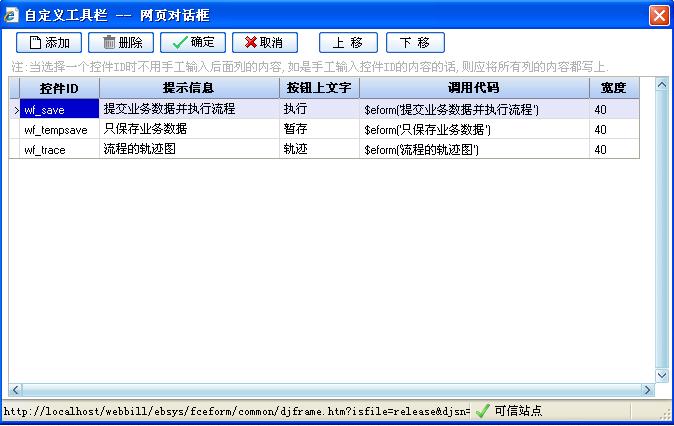
Task: Click the 删除 (Delete) button
Action: (121, 43)
